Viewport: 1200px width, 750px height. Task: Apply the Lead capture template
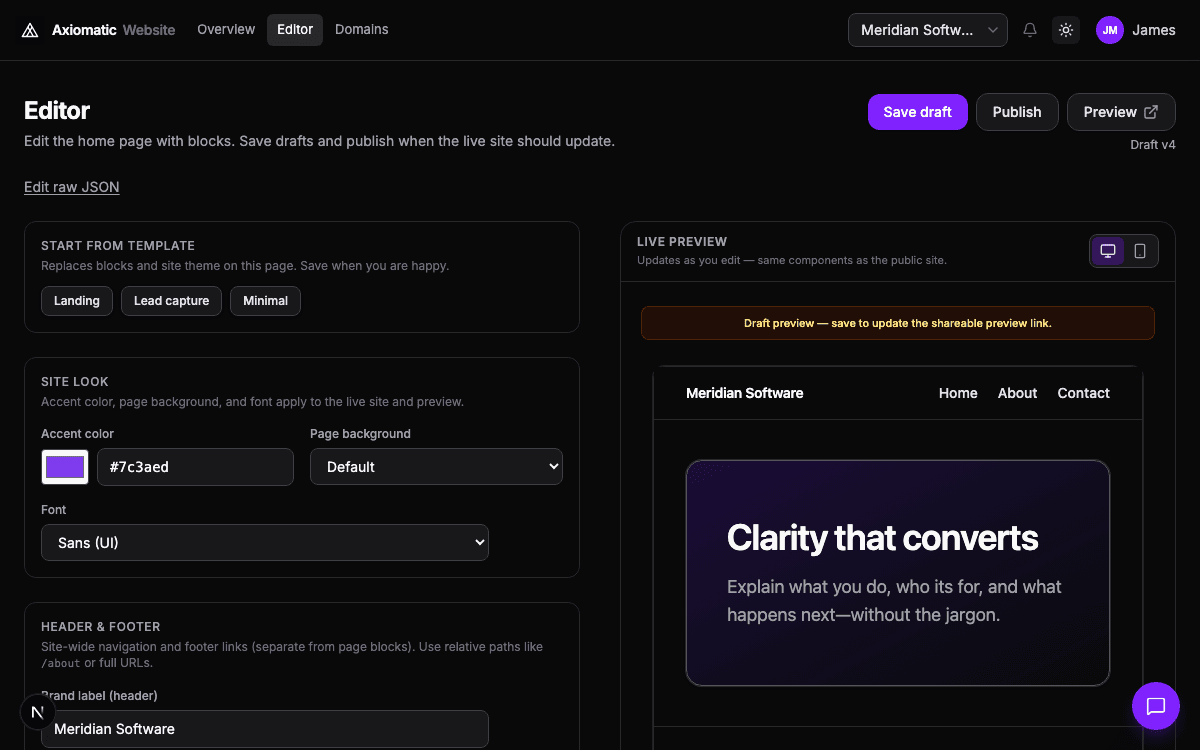point(171,300)
